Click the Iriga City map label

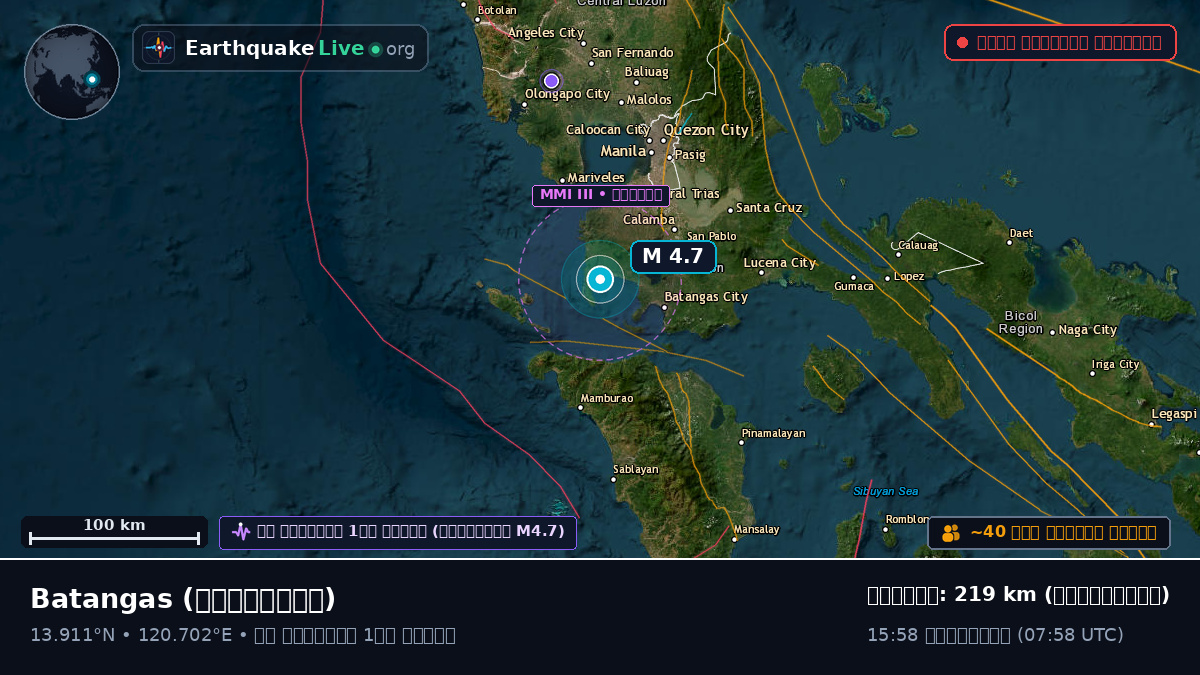[1115, 365]
